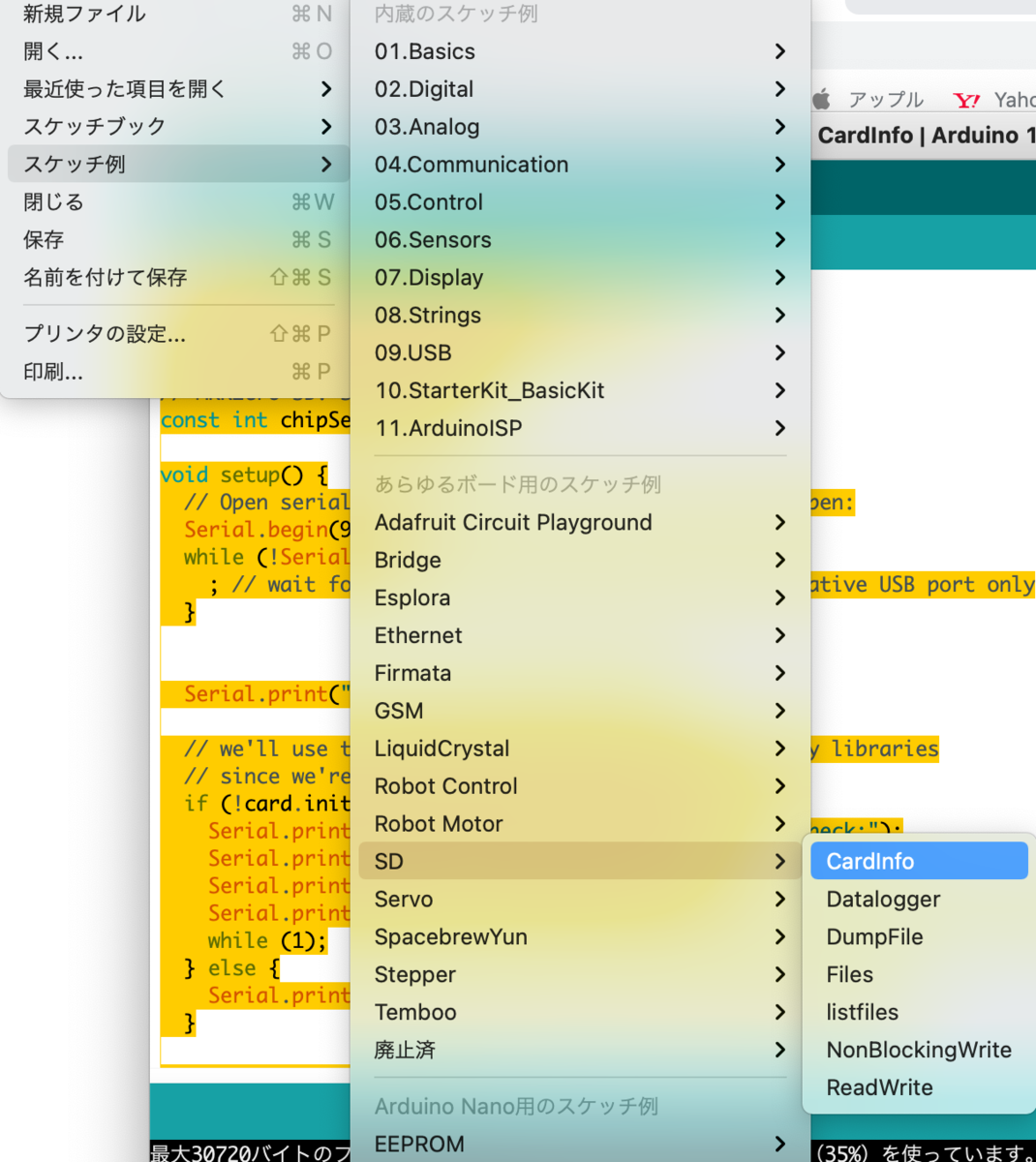Screen dimensions: 1036x1162
Task: Open Temboo library examples
Action: (x=580, y=1013)
